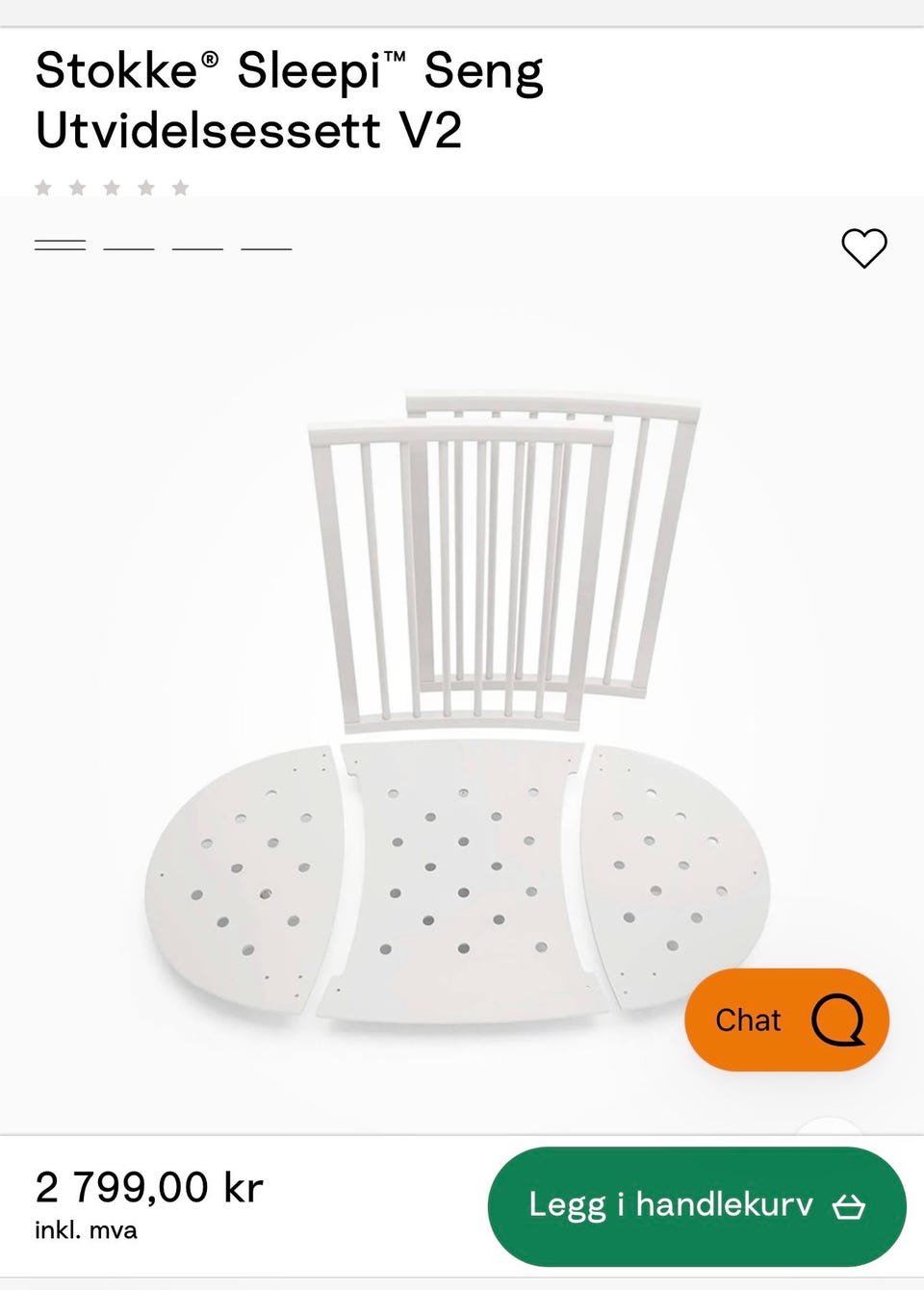Click the shopping basket icon
This screenshot has height=1290, width=924.
849,1206
